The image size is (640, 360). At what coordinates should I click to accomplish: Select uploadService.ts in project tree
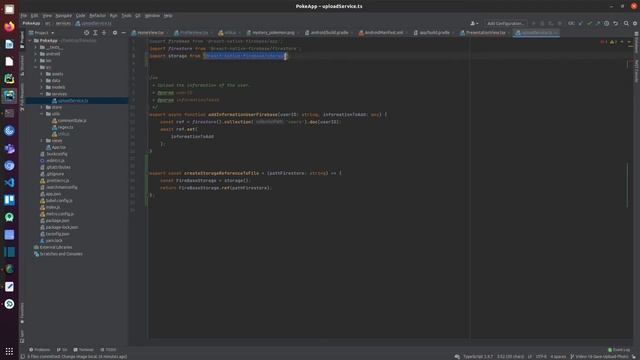[73, 100]
